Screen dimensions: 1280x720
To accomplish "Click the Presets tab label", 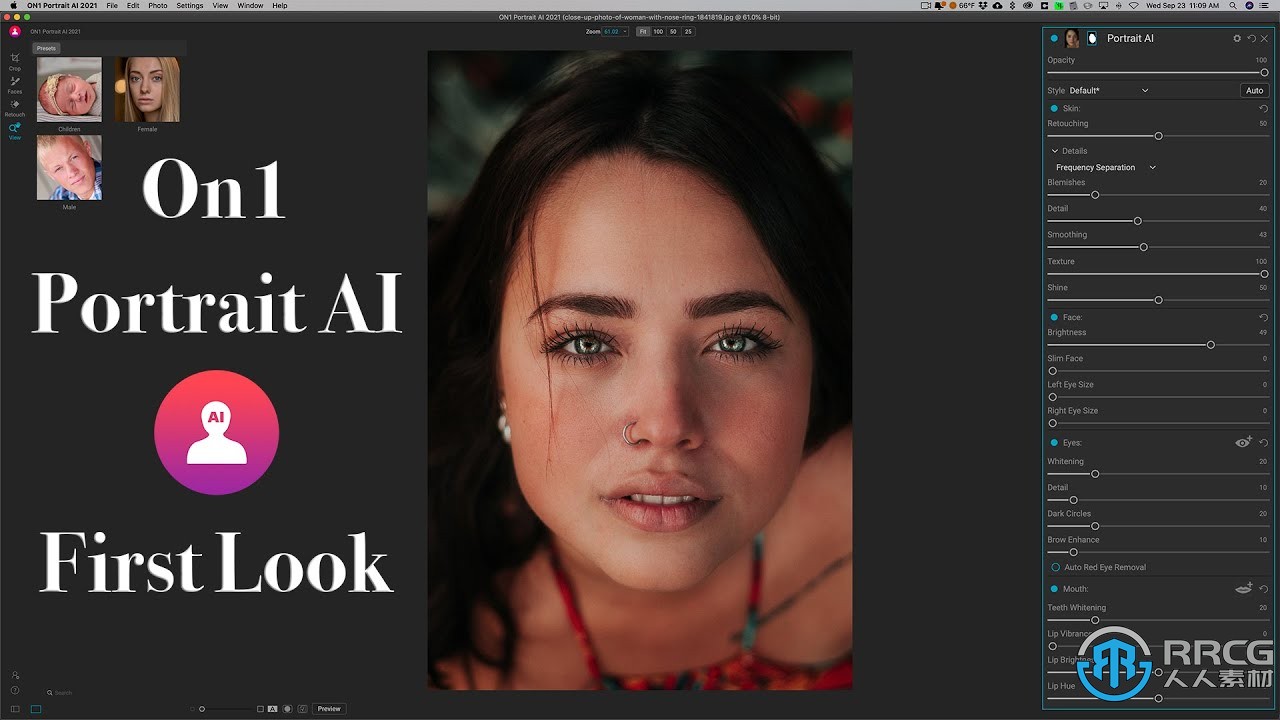I will pos(46,48).
